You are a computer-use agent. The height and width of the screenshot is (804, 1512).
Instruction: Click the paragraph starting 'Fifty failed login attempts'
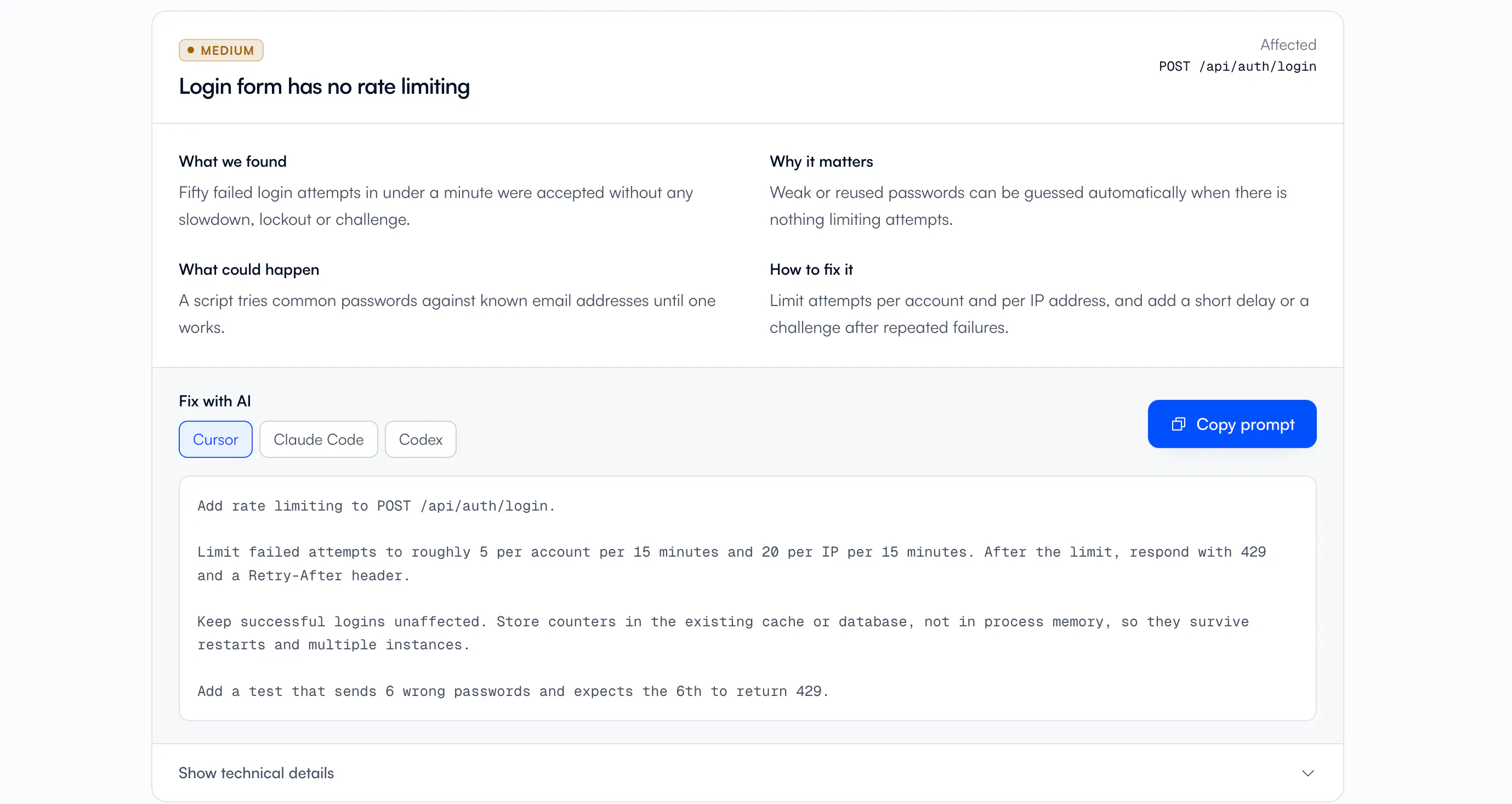click(x=435, y=206)
